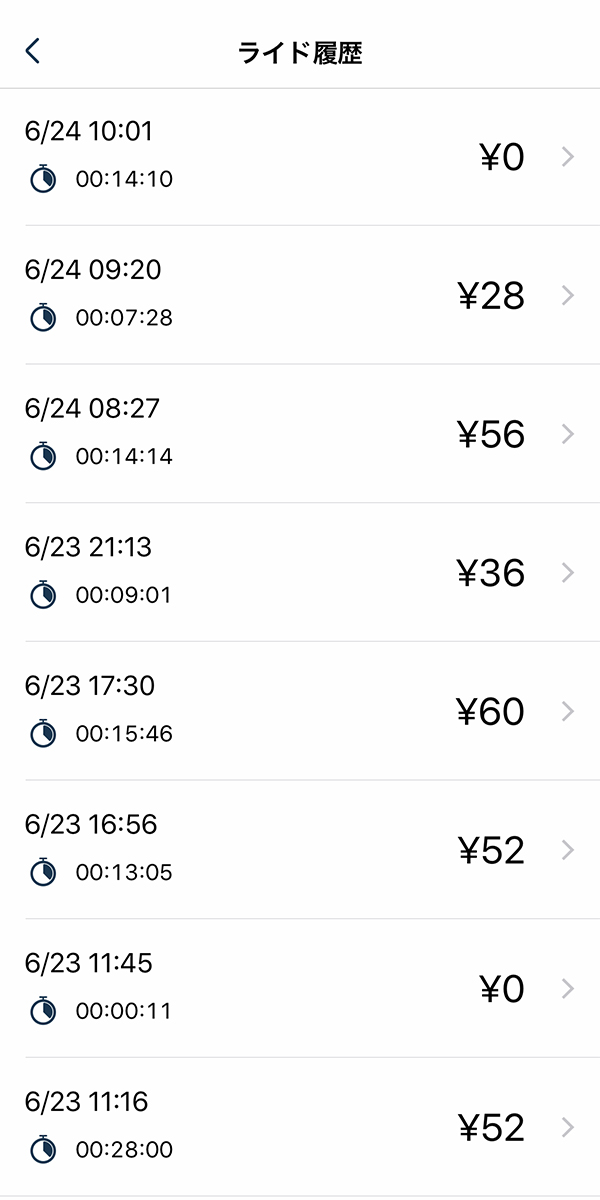The width and height of the screenshot is (600, 1200).
Task: Click stopwatch icon next to 00:28:00
Action: (43, 1150)
